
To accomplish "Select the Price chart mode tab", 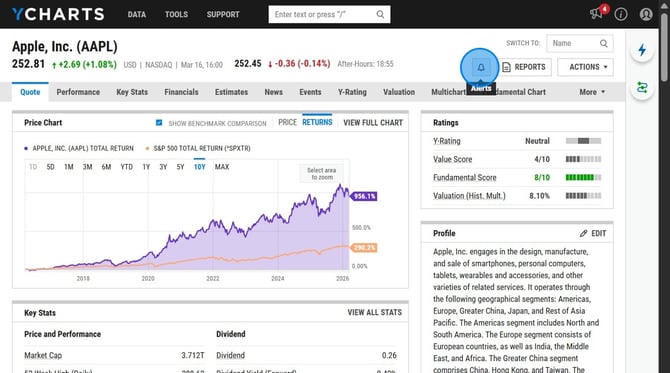I will click(x=287, y=122).
